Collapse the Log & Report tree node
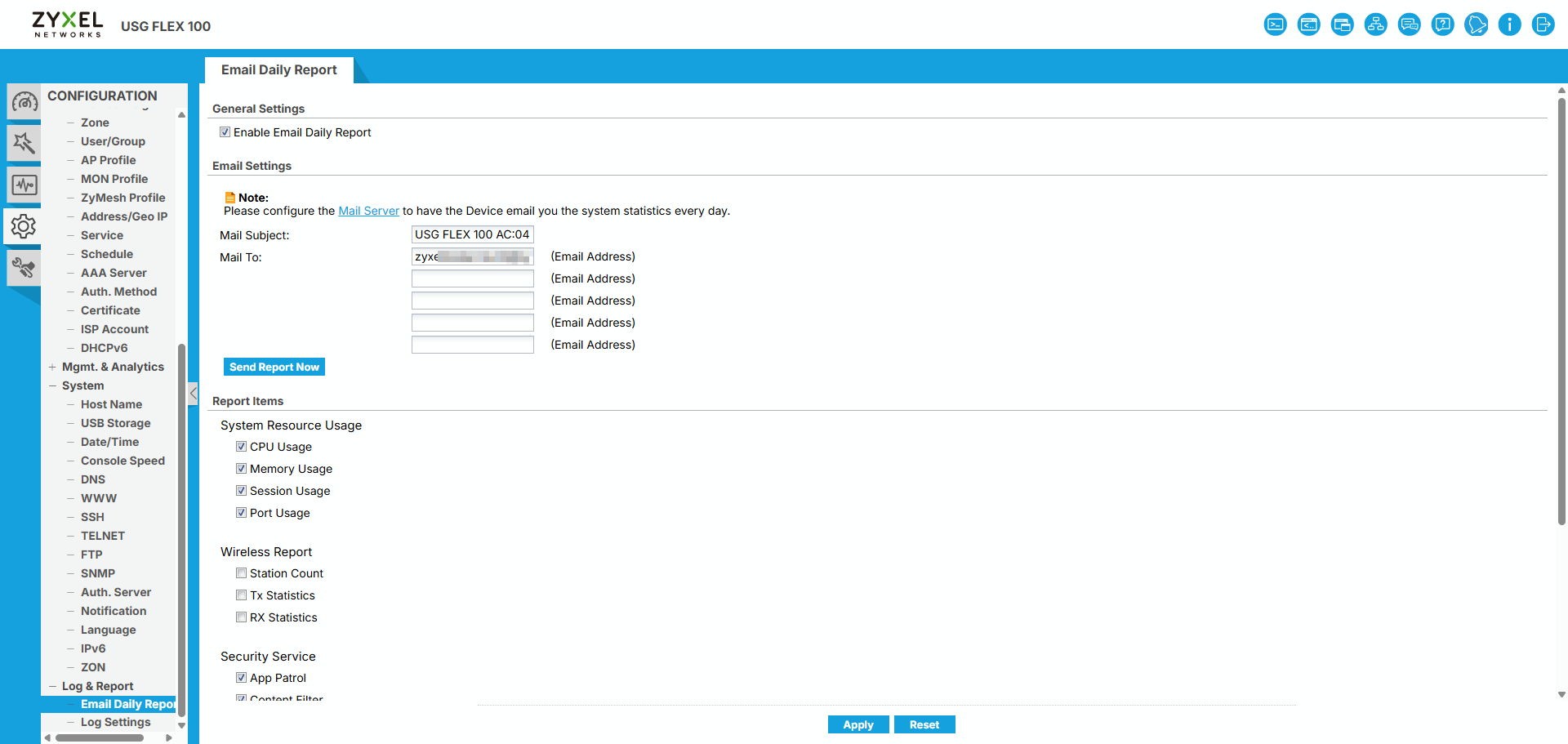The width and height of the screenshot is (1568, 744). coord(52,686)
